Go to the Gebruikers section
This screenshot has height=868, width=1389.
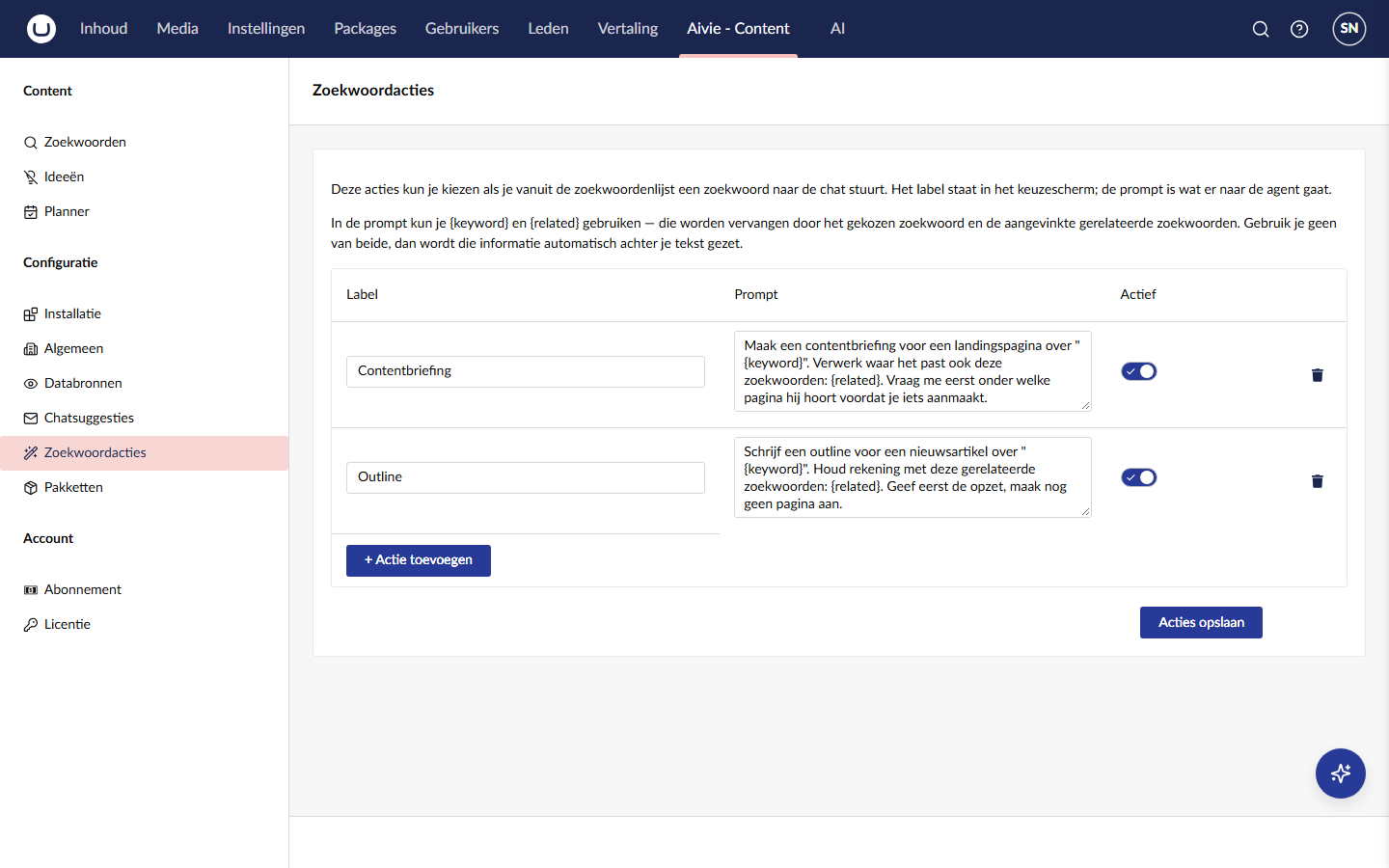tap(462, 29)
